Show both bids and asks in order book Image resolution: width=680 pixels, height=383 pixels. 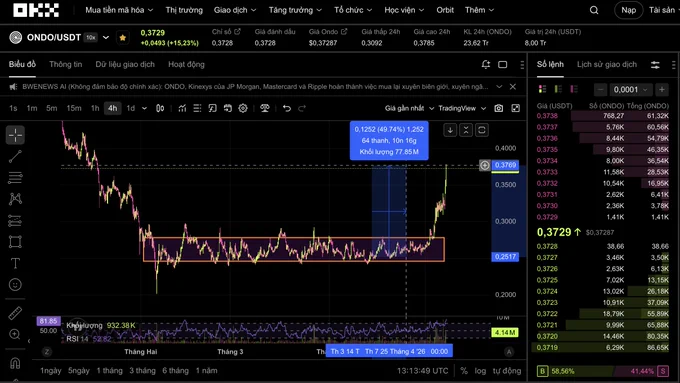pyautogui.click(x=542, y=89)
